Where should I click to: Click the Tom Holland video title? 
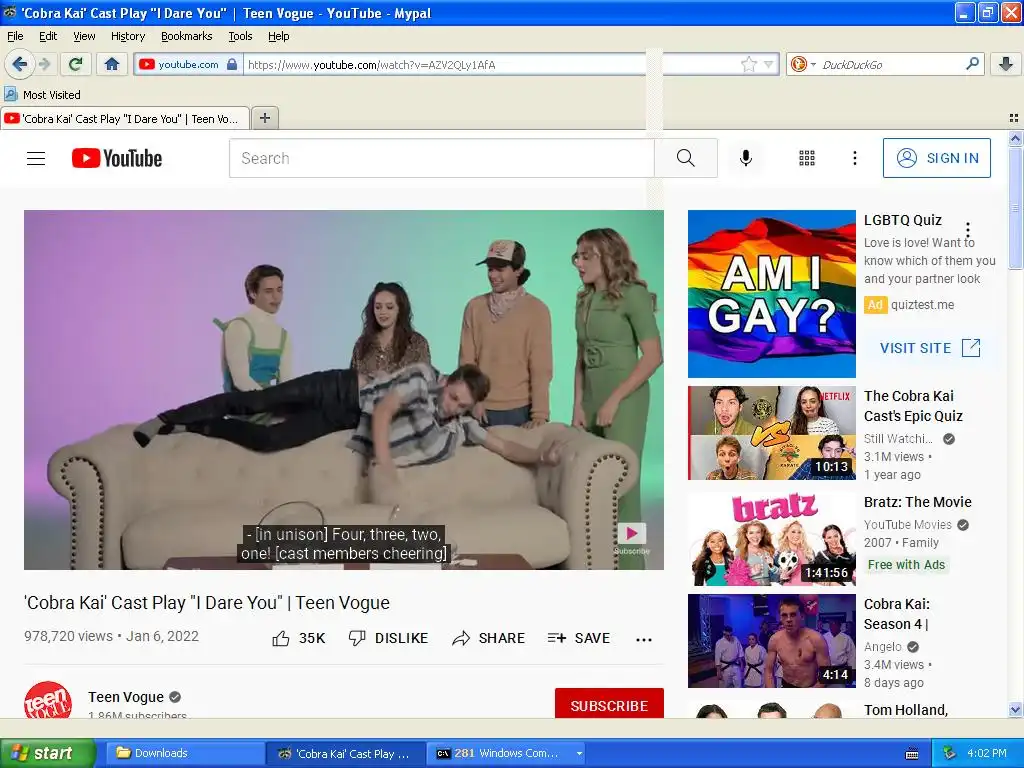[x=906, y=710]
